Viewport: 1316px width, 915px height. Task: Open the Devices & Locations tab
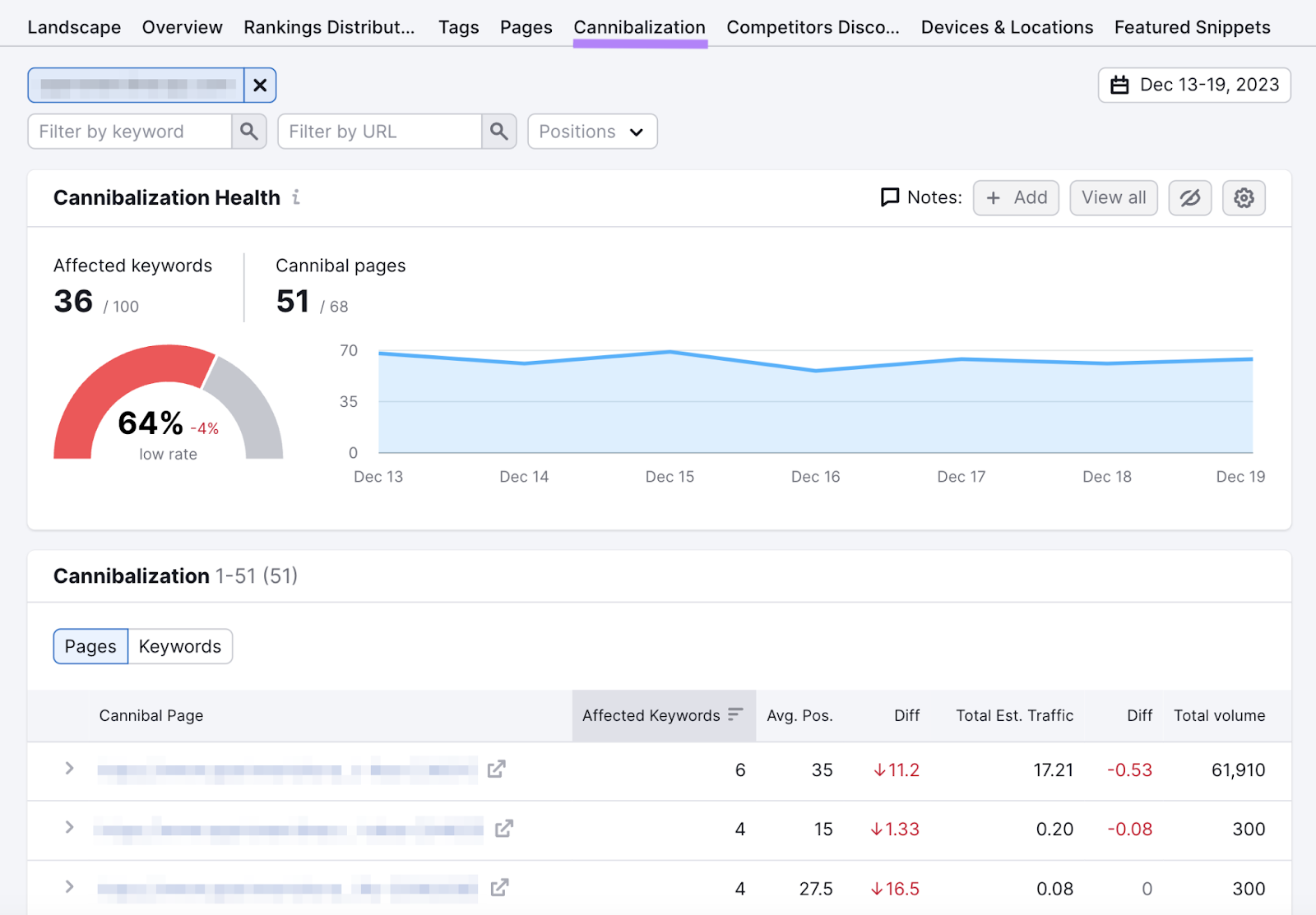pyautogui.click(x=1007, y=26)
